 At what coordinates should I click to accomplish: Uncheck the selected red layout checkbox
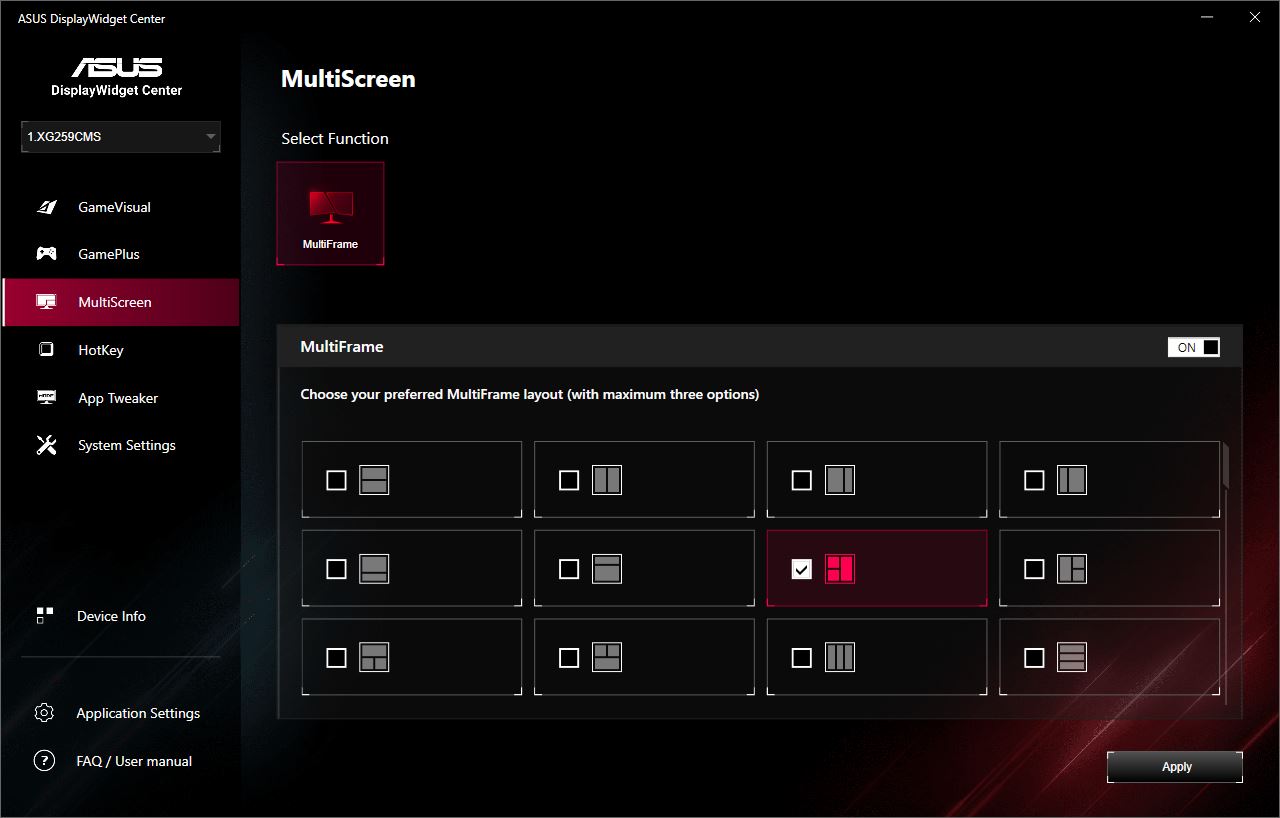[x=802, y=569]
